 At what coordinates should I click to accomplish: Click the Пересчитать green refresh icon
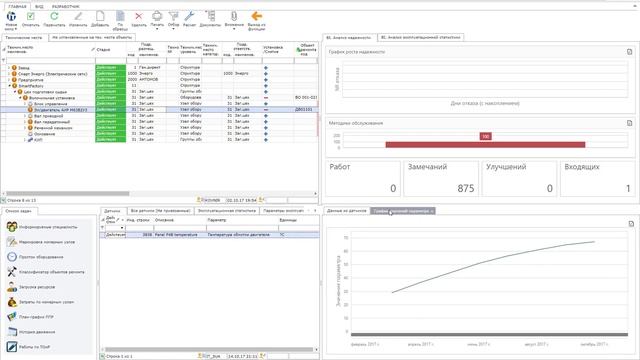point(54,16)
